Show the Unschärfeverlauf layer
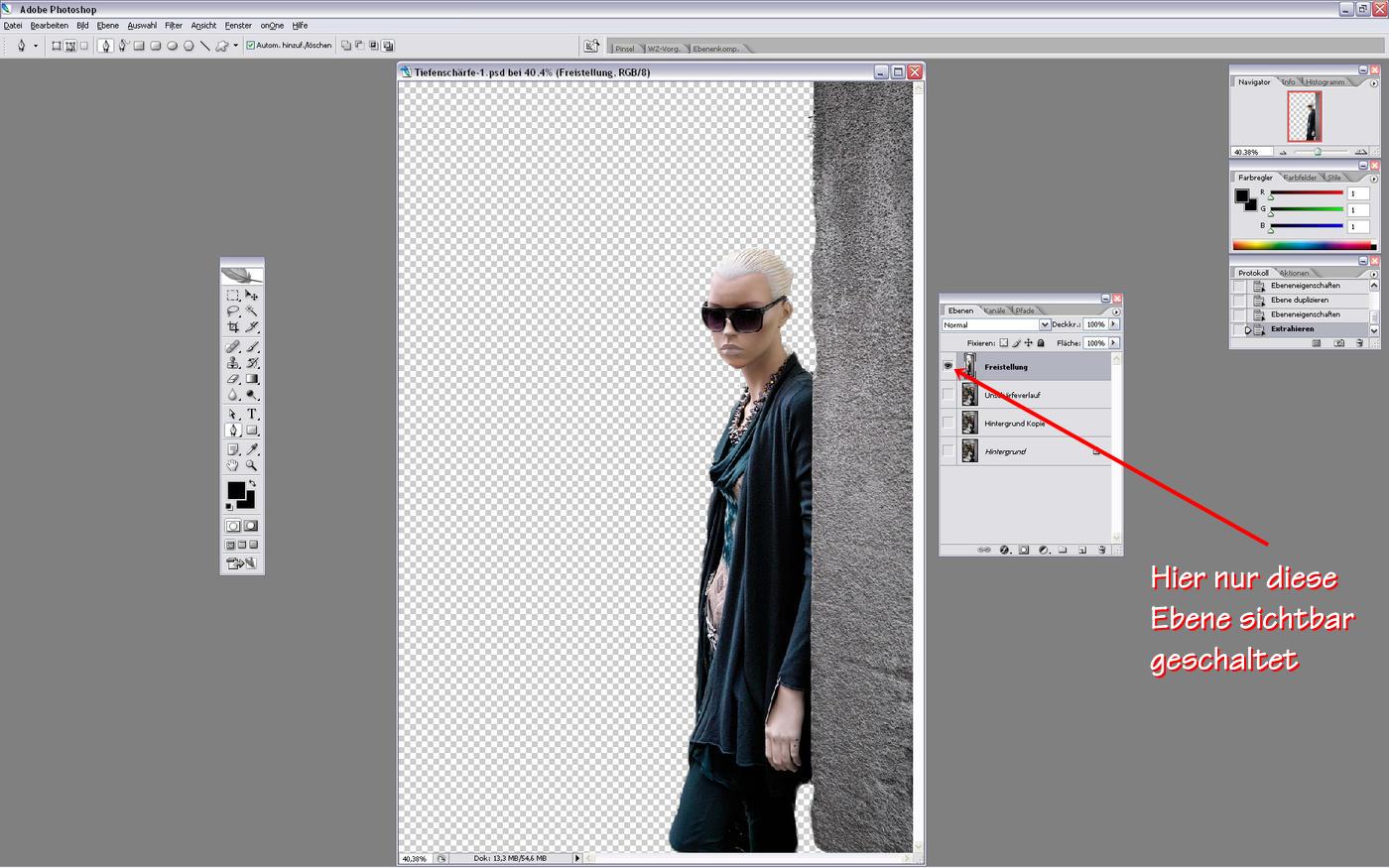This screenshot has width=1389, height=868. tap(948, 395)
